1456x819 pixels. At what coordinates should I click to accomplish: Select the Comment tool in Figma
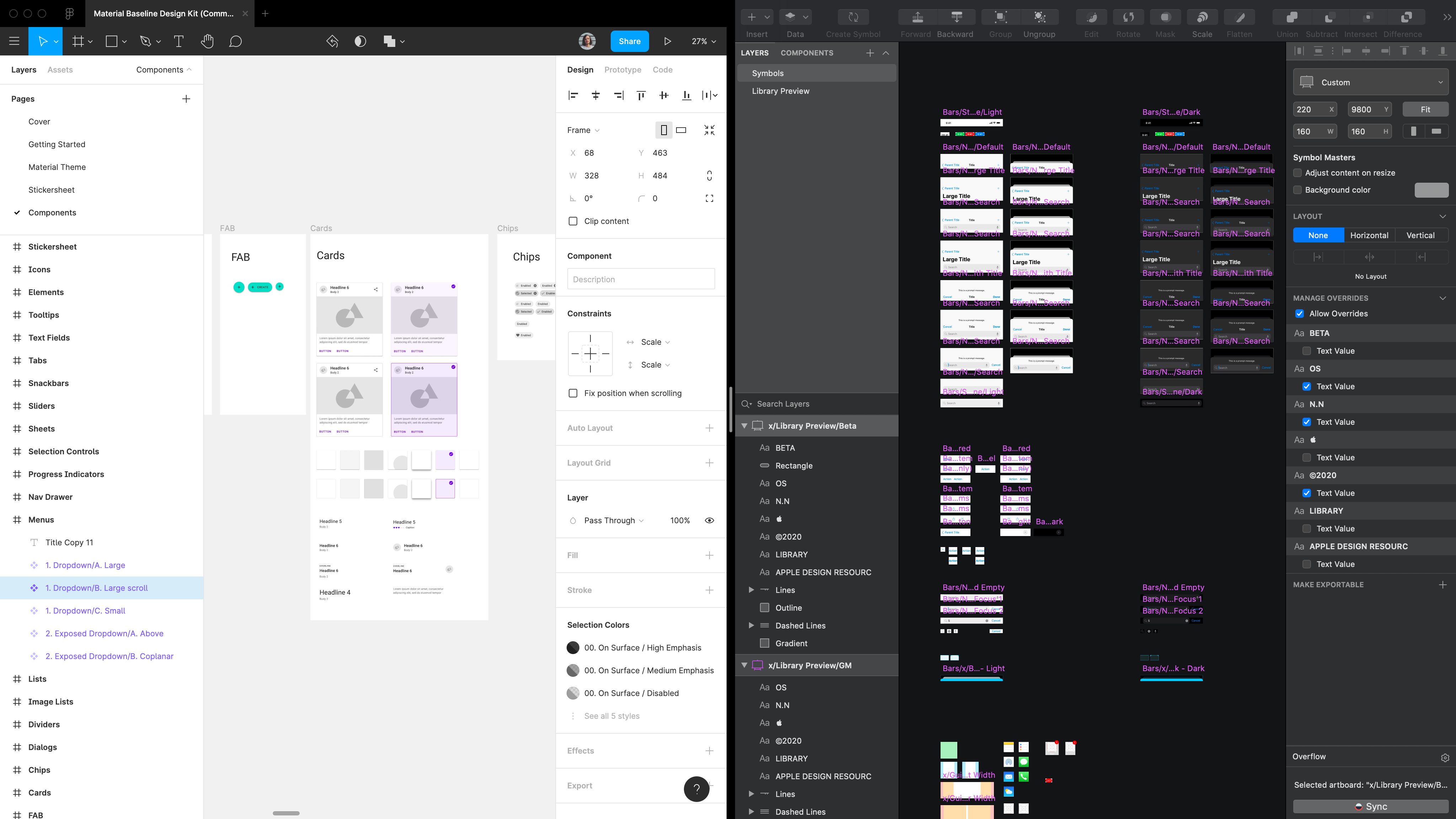coord(235,41)
